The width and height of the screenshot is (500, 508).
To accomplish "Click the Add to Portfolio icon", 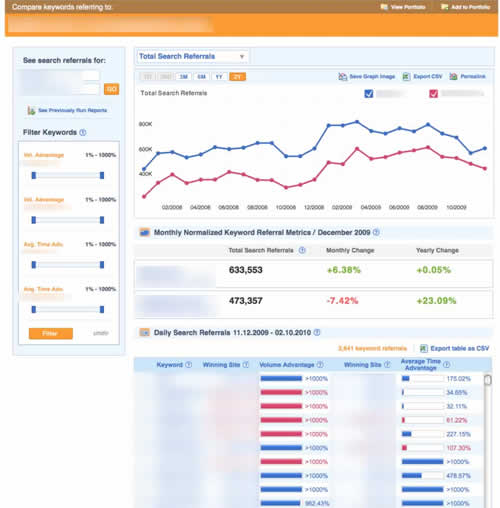I will (x=444, y=7).
